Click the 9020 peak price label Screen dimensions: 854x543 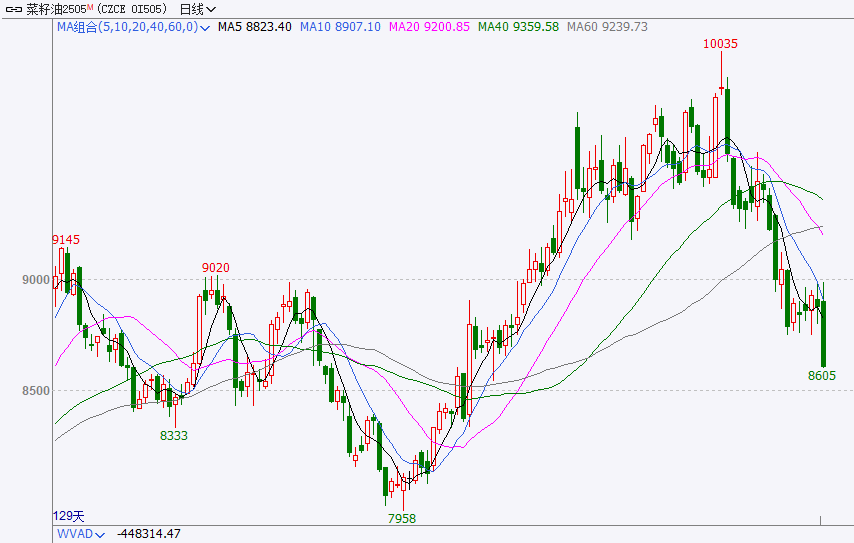(x=216, y=267)
